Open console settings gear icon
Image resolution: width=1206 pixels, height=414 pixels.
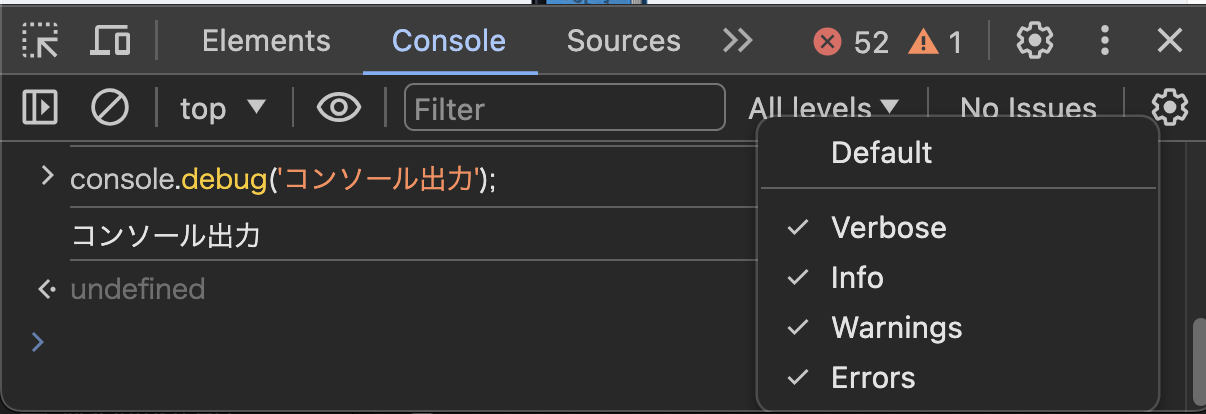(x=1169, y=108)
